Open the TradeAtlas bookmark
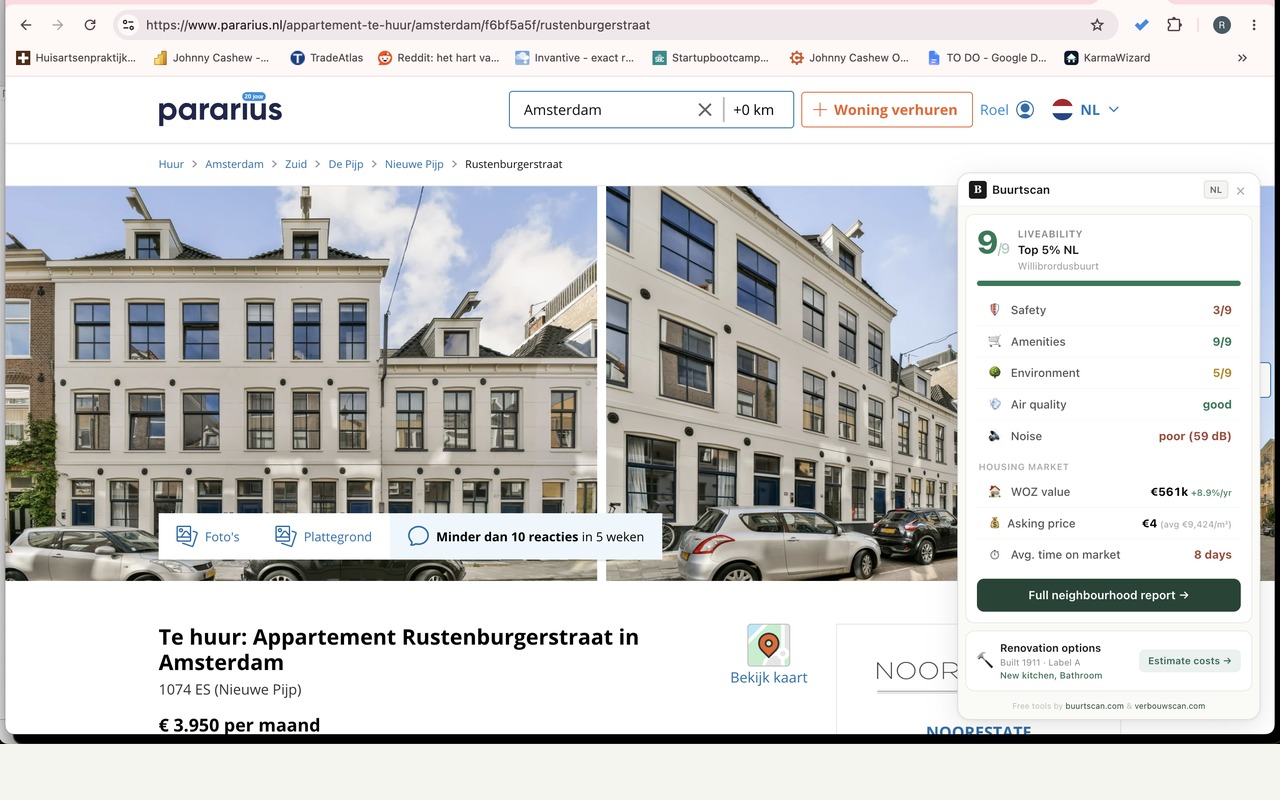The height and width of the screenshot is (800, 1280). (x=327, y=58)
